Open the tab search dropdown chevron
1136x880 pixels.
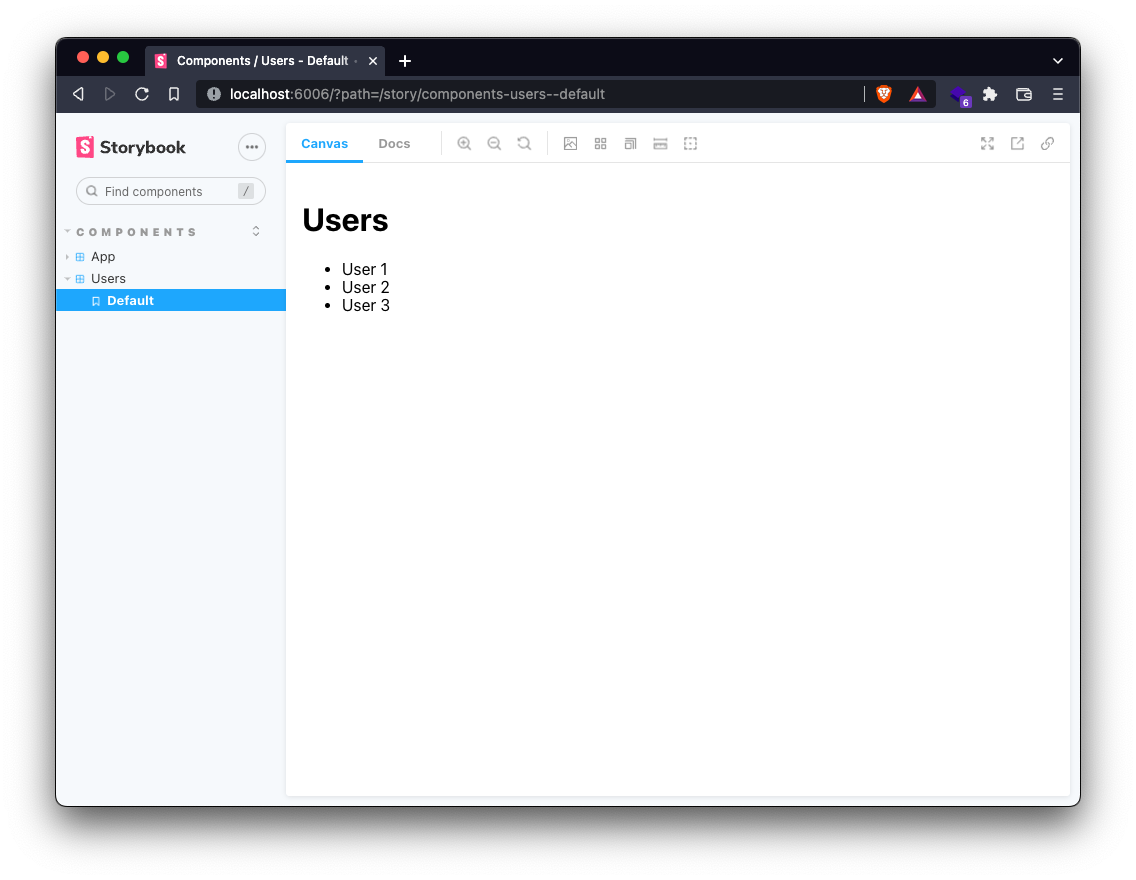tap(1058, 61)
